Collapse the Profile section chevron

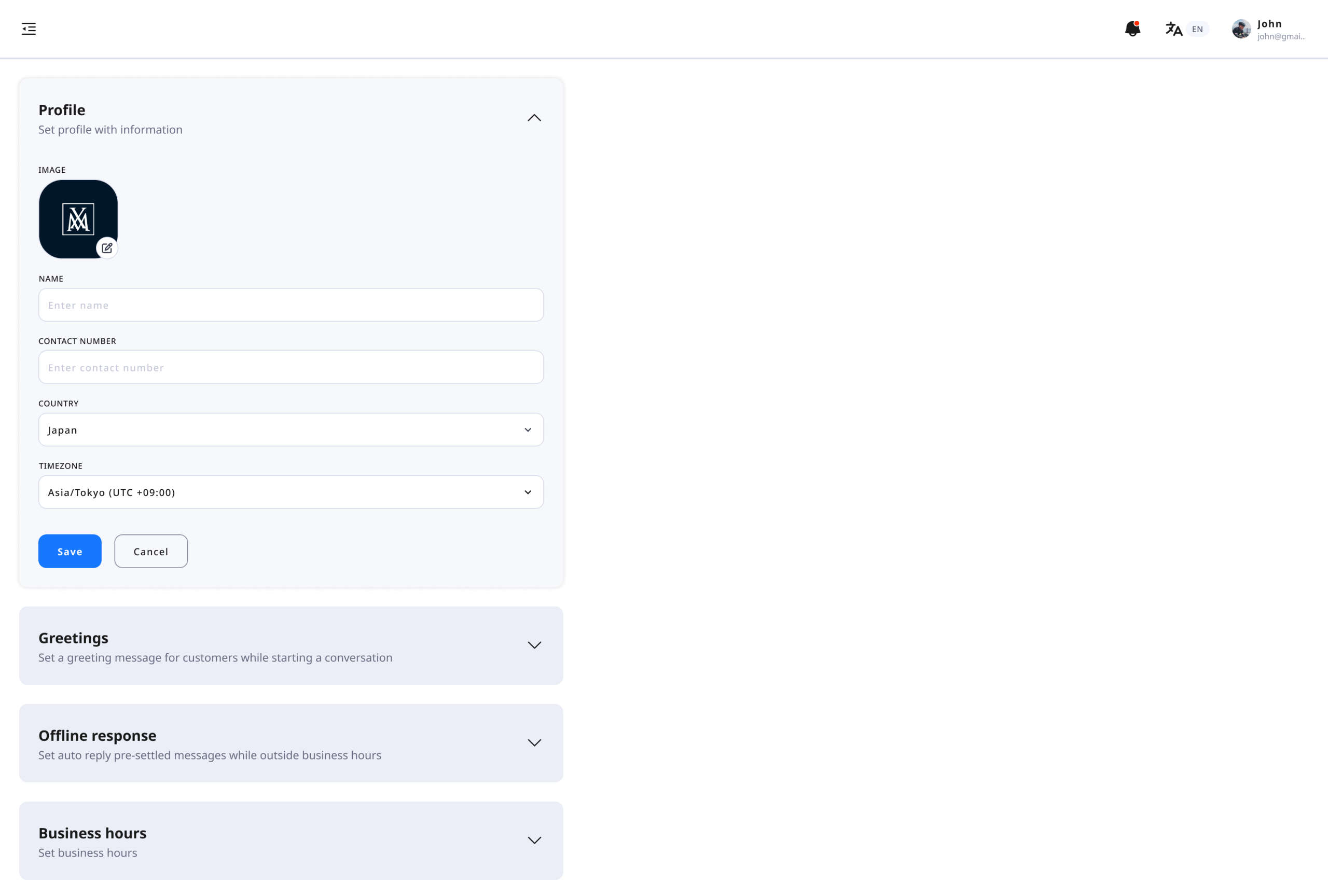click(x=534, y=118)
